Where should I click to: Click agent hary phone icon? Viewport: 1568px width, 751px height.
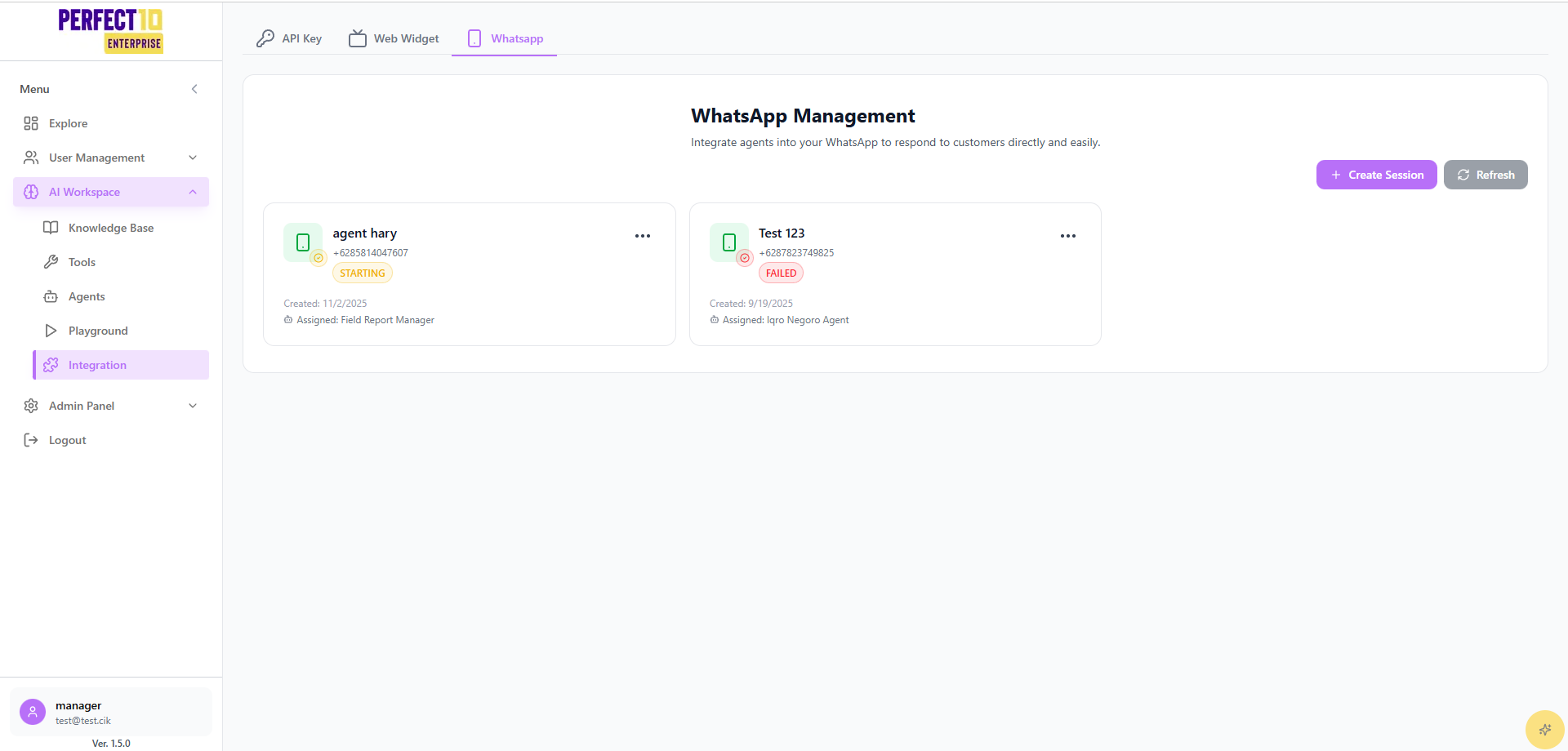tap(303, 242)
